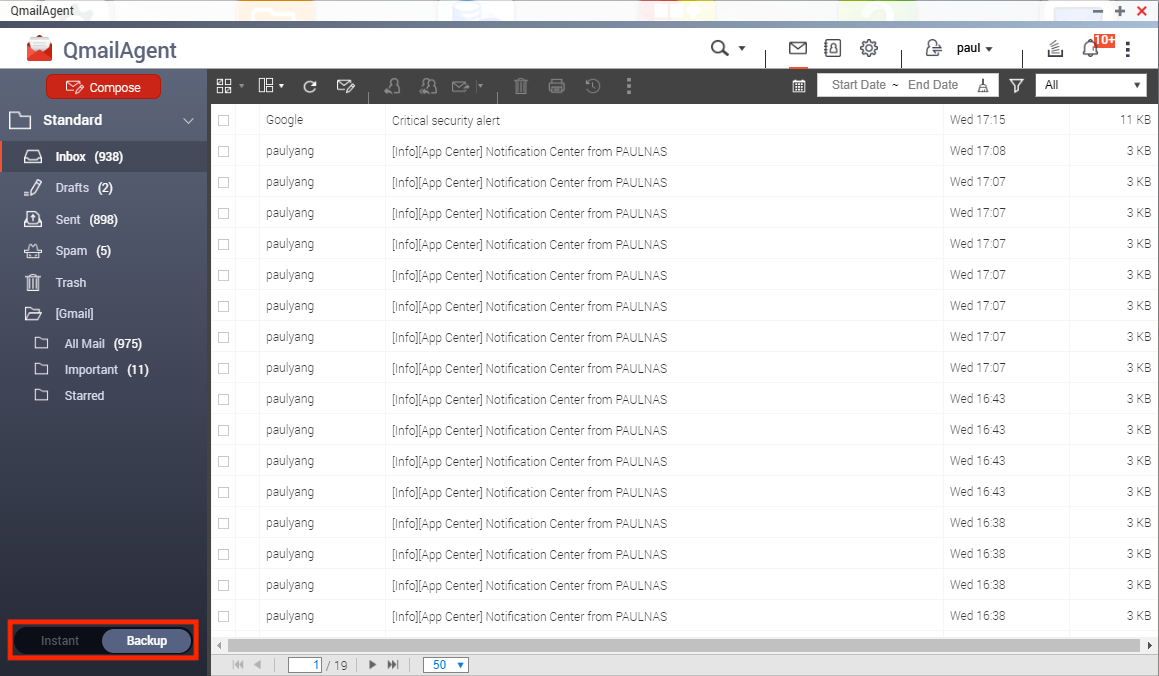Click the Reply icon in the toolbar
Viewport: 1159px width, 676px height.
pos(391,86)
